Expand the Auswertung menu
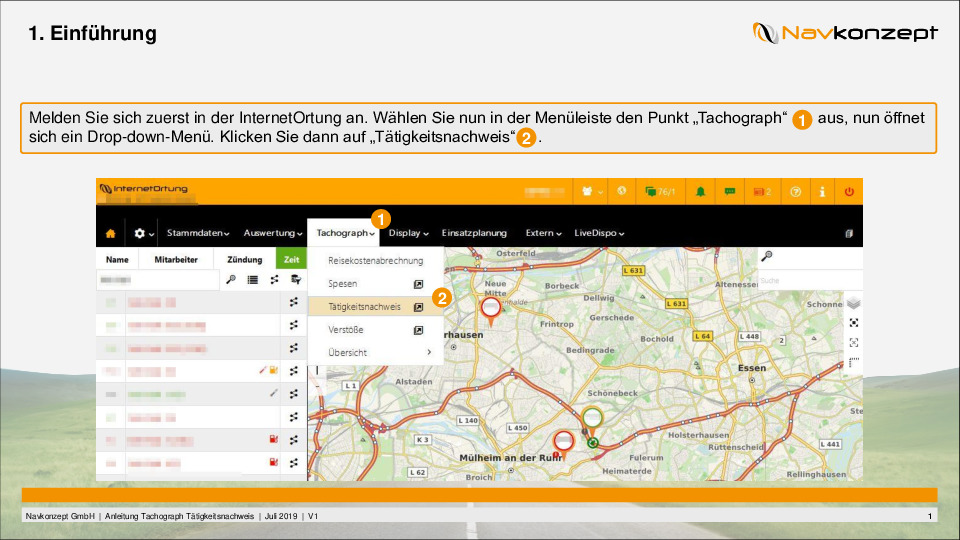The image size is (960, 540). (x=272, y=233)
